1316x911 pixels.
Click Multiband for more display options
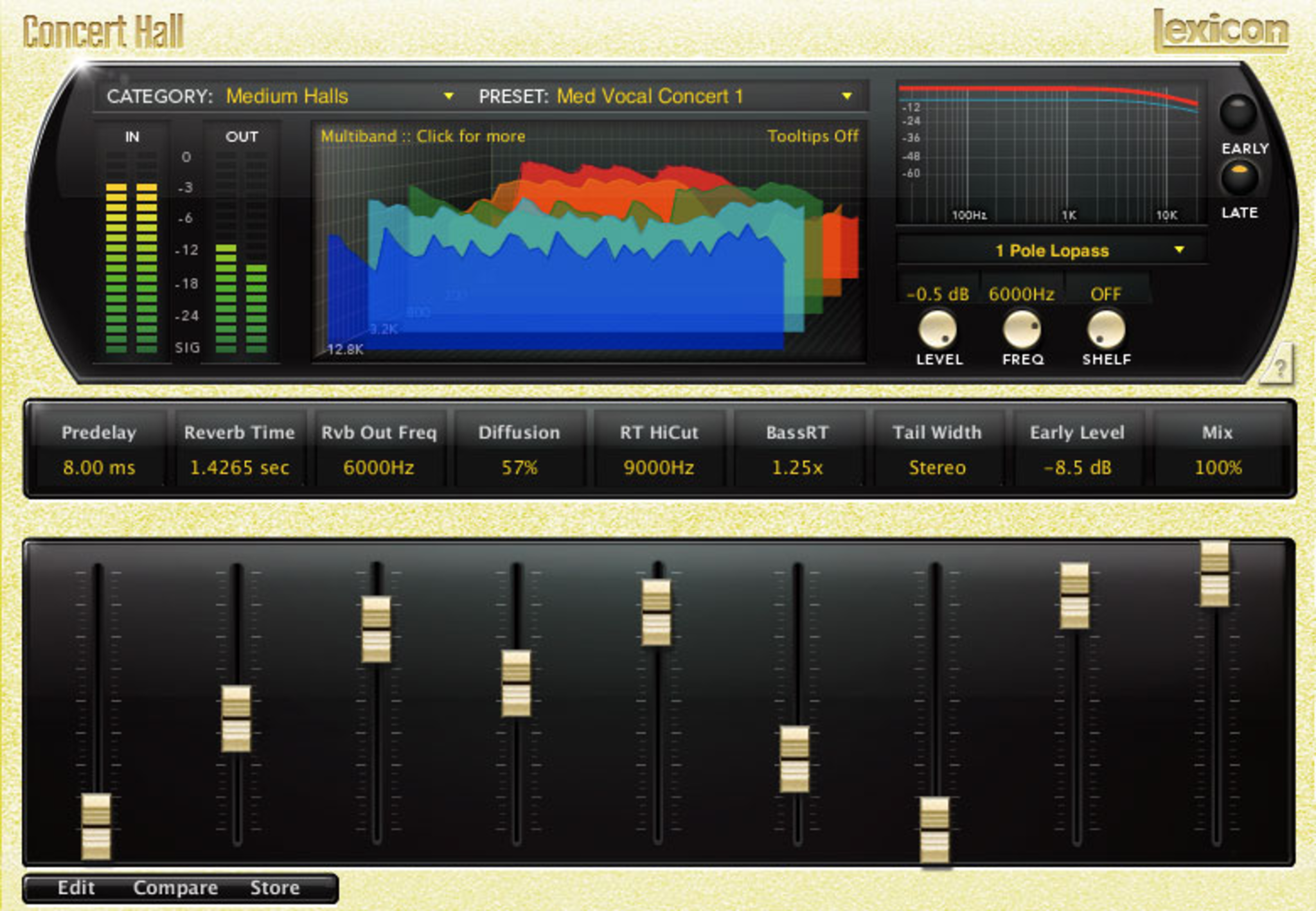tap(422, 136)
